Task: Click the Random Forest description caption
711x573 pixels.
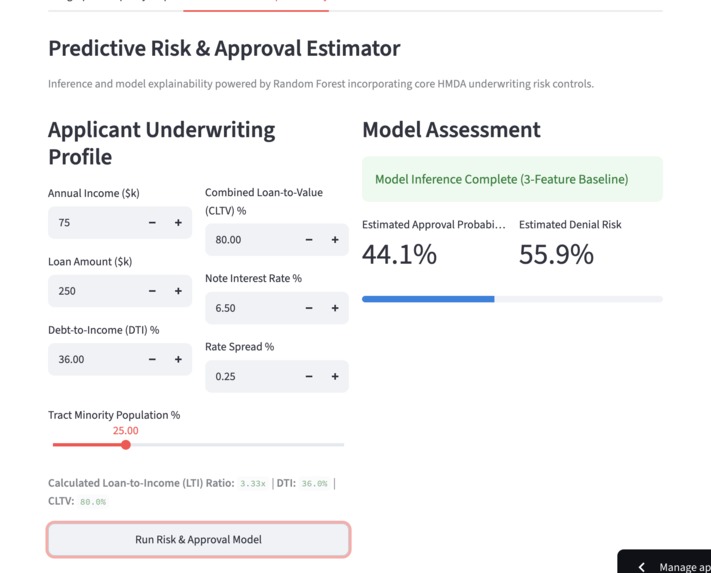Action: coord(321,84)
